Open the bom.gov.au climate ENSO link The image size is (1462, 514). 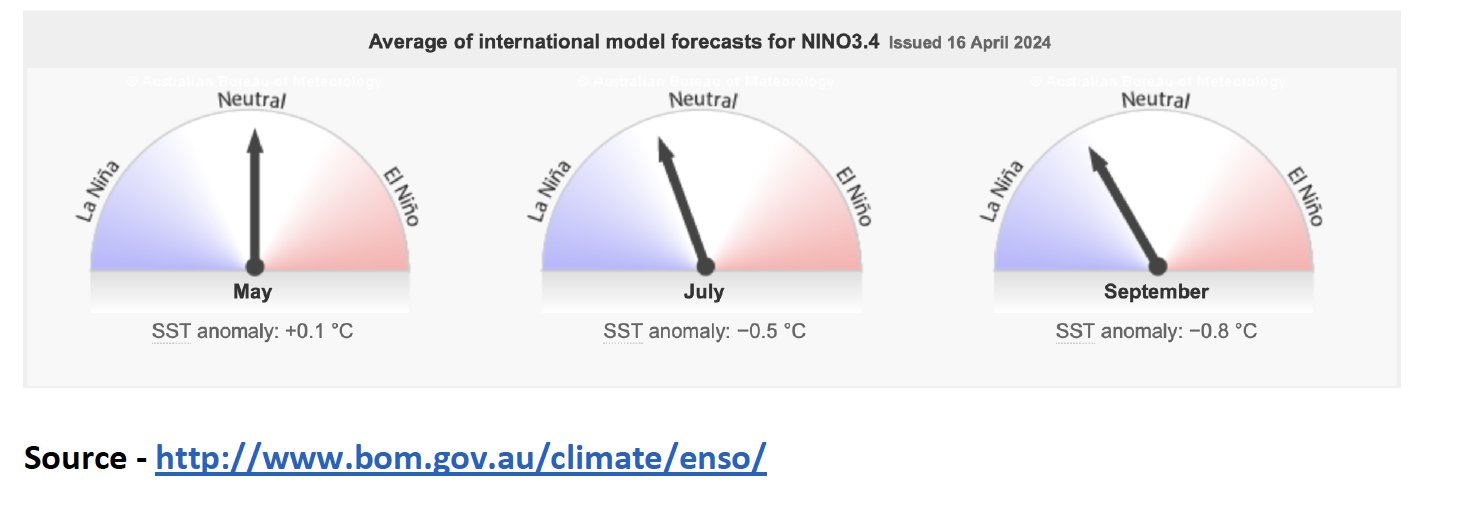click(461, 457)
